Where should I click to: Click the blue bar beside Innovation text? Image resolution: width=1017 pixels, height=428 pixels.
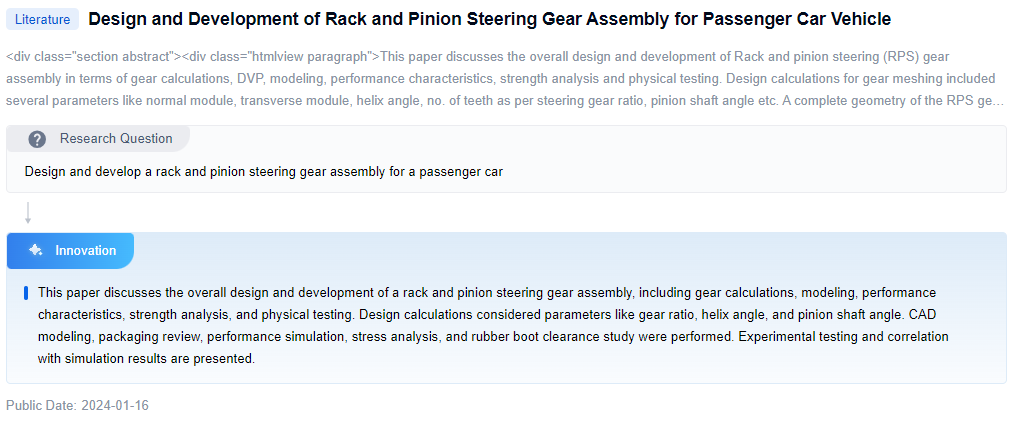point(26,293)
